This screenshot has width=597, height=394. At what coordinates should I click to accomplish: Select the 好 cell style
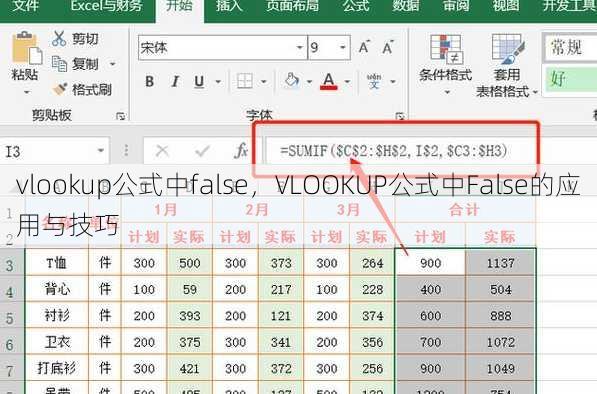pos(570,79)
